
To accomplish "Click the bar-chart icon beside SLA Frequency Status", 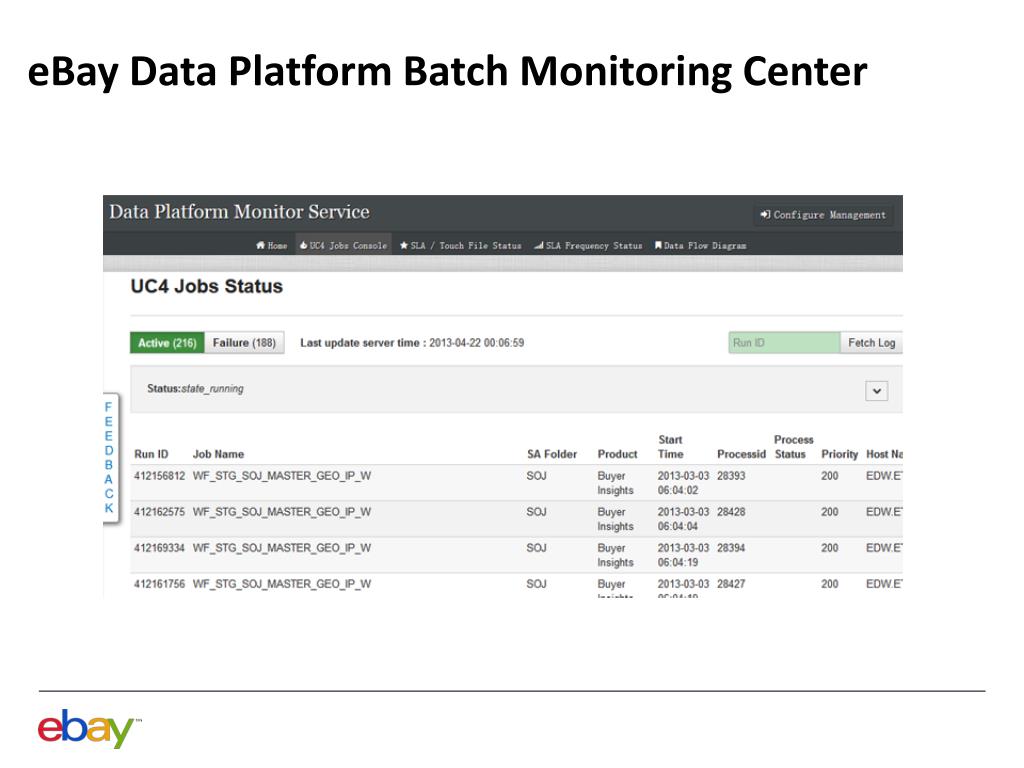I will point(538,246).
